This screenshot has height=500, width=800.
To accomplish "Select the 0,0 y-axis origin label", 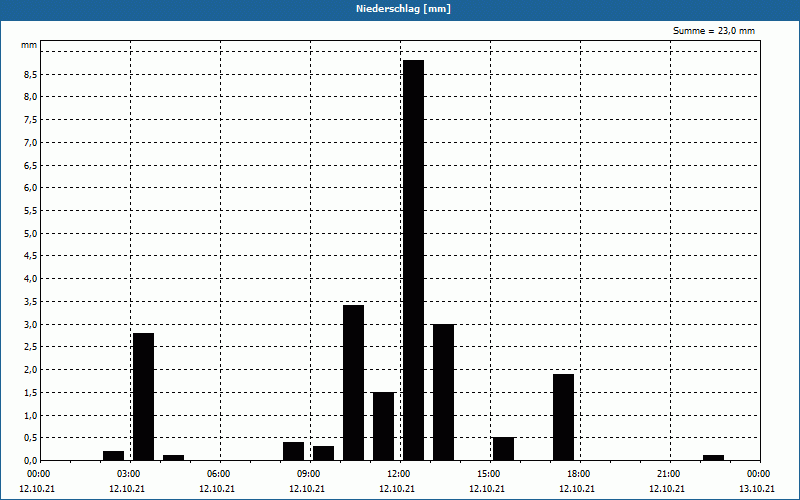I will pyautogui.click(x=31, y=460).
